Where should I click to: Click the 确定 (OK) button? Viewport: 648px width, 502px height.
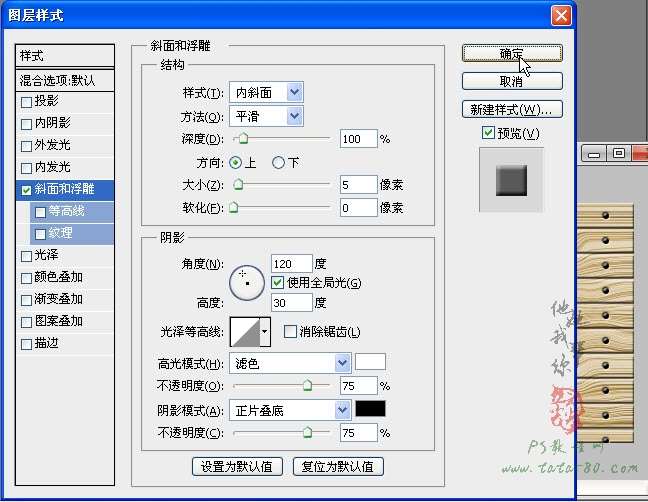pos(512,54)
